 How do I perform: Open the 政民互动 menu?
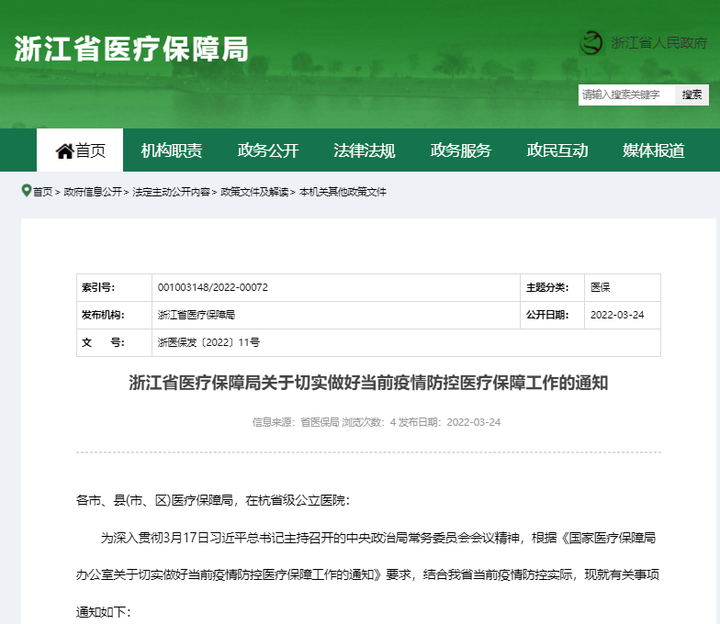click(x=557, y=151)
